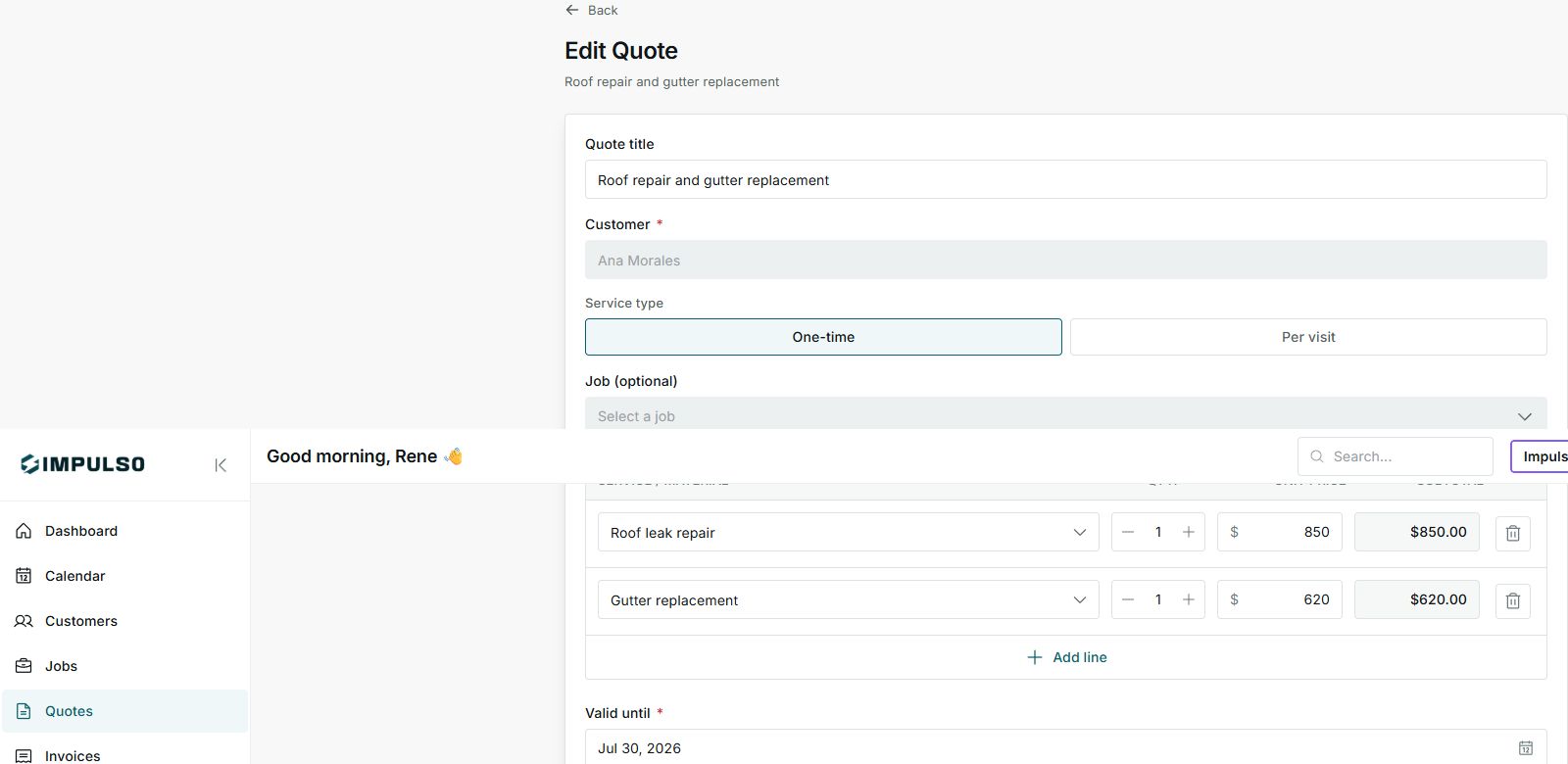Viewport: 1568px width, 764px height.
Task: Click the Impulso logo
Action: (x=83, y=464)
